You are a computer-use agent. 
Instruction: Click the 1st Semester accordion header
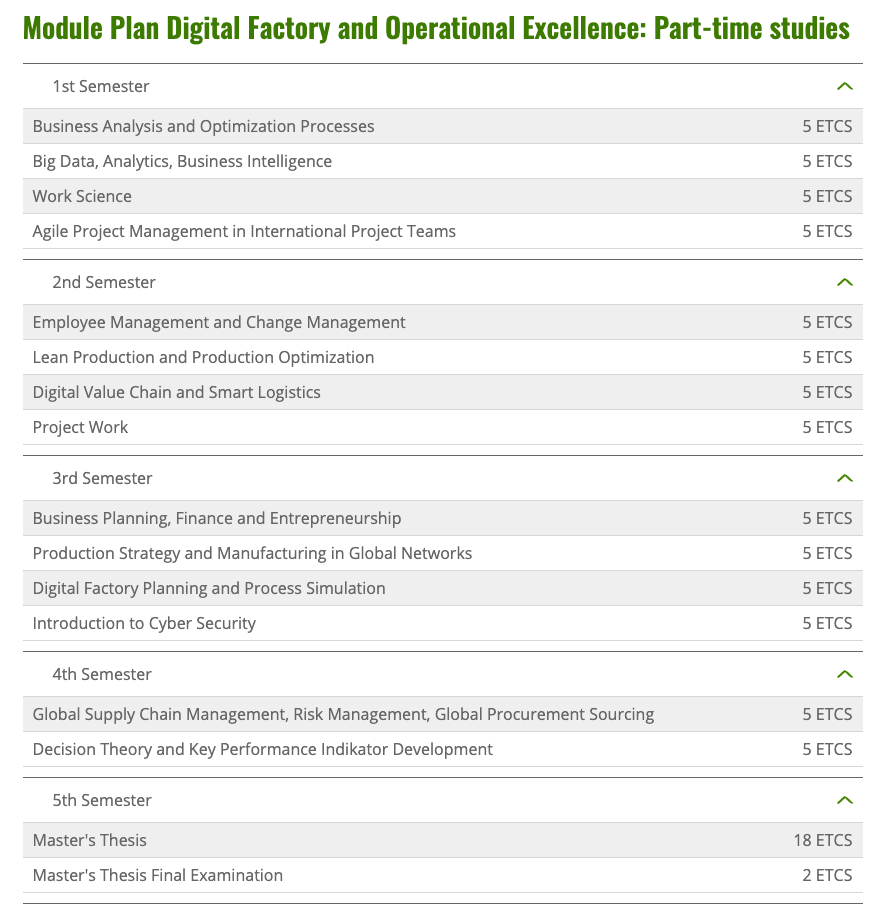(x=443, y=86)
